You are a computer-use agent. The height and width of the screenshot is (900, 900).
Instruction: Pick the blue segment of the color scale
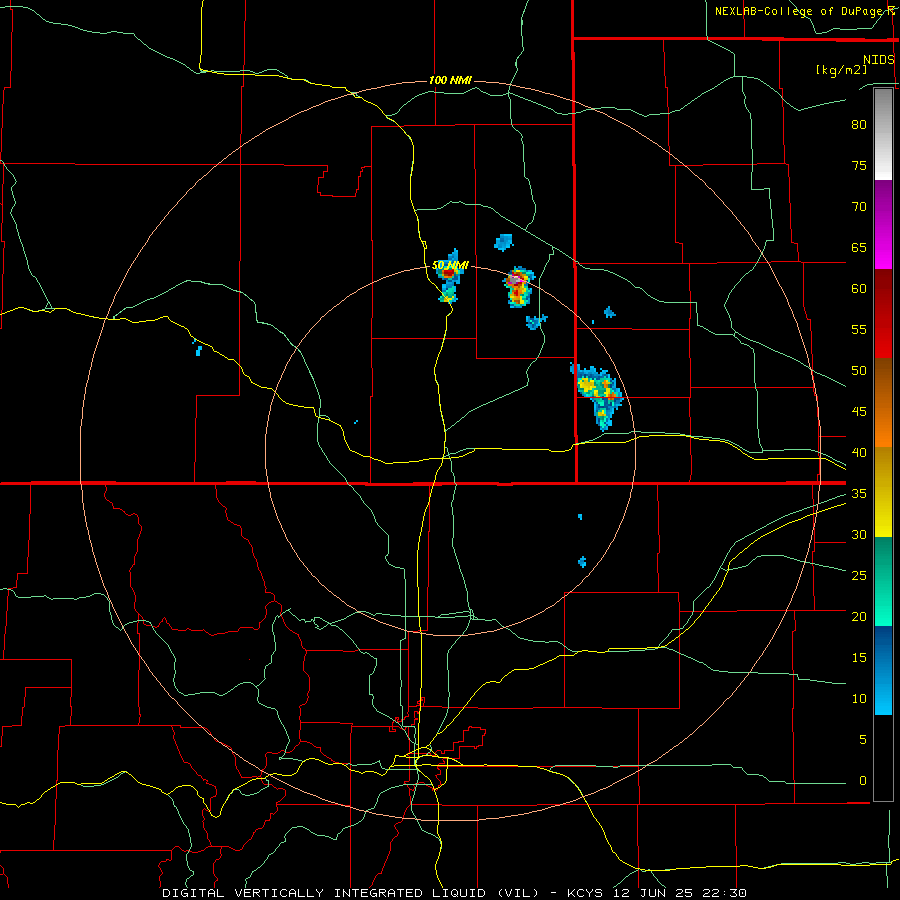883,670
